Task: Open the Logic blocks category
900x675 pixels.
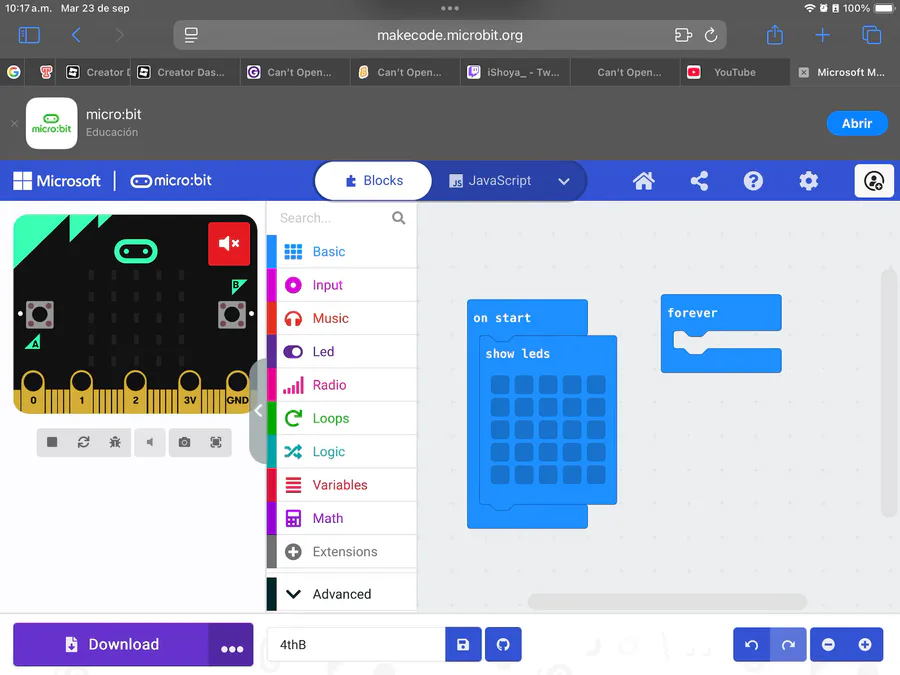Action: click(342, 451)
